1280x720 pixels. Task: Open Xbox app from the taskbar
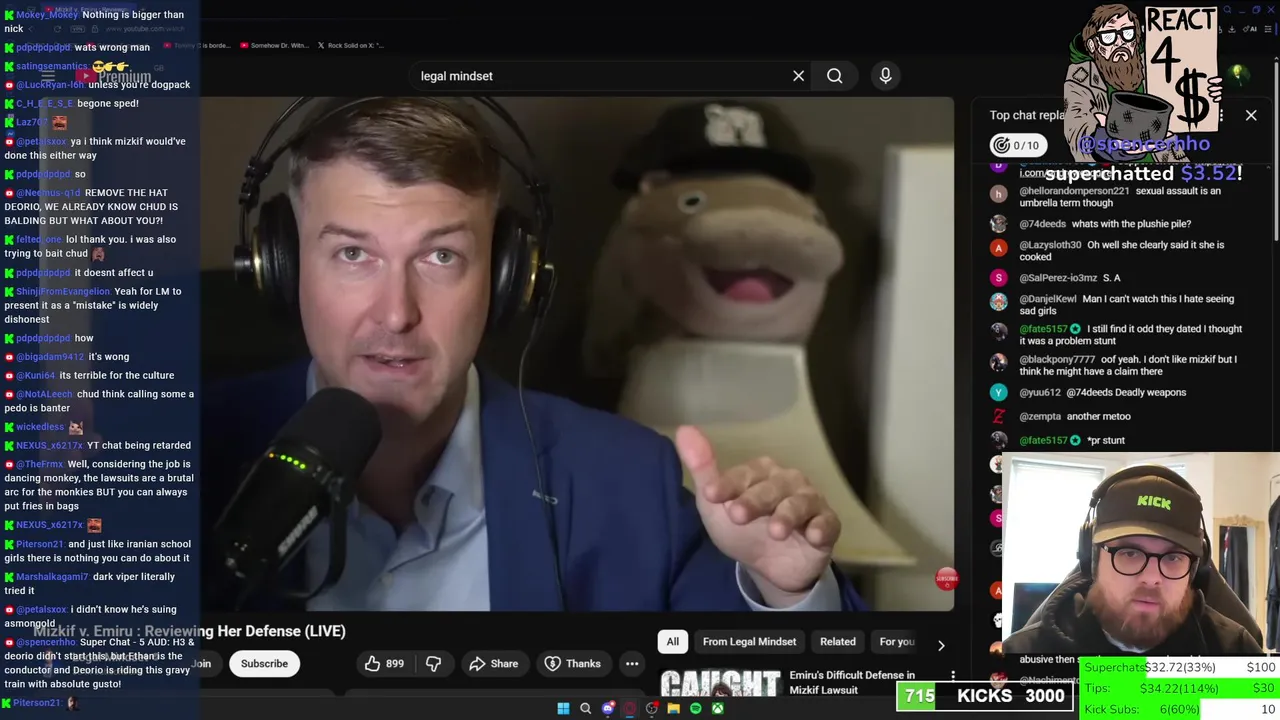[x=717, y=709]
